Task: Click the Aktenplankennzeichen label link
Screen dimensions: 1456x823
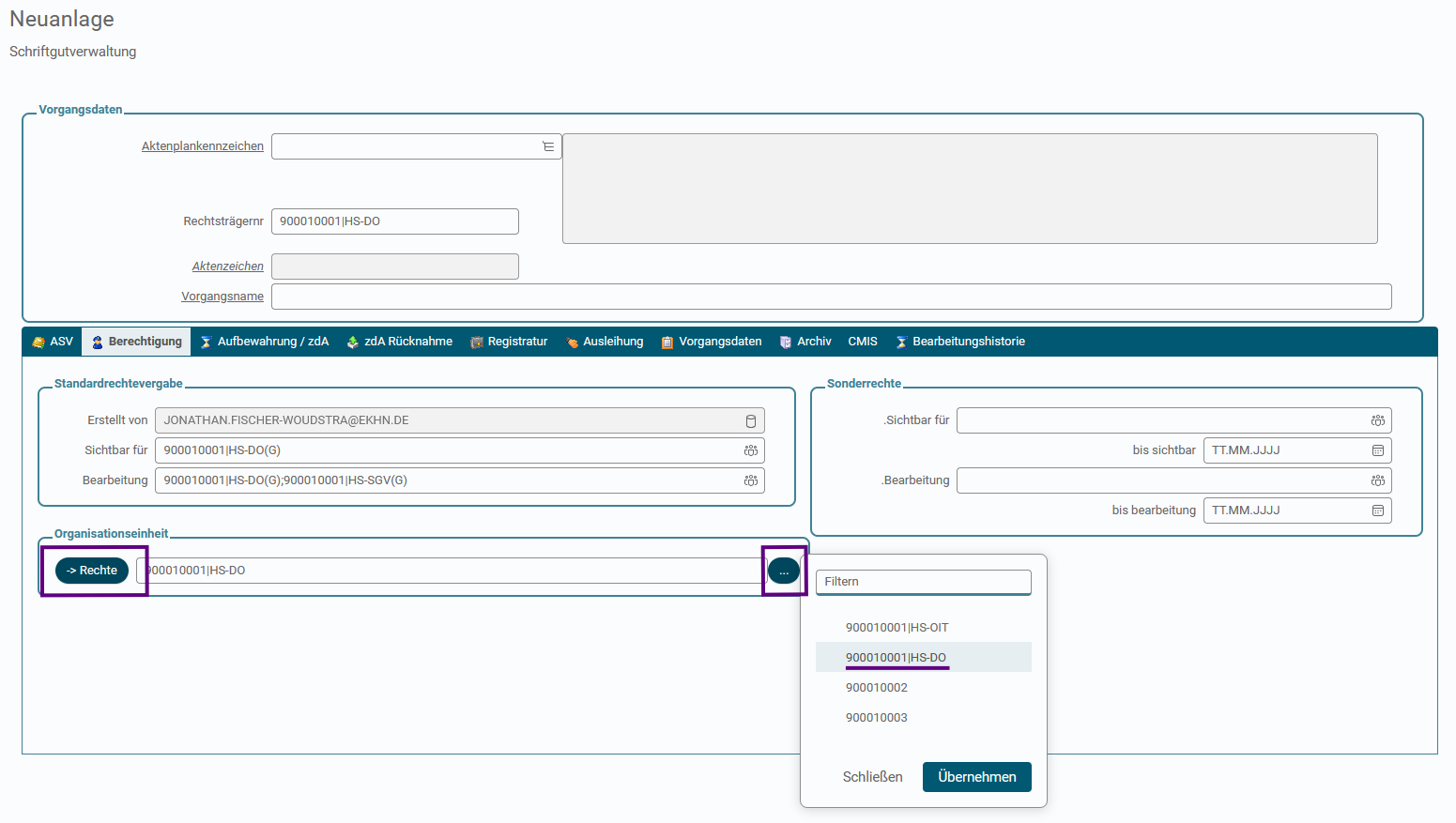Action: point(203,146)
